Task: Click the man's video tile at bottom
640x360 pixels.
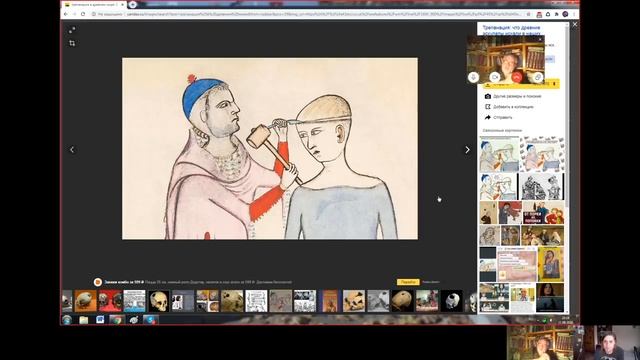Action: [x=541, y=342]
